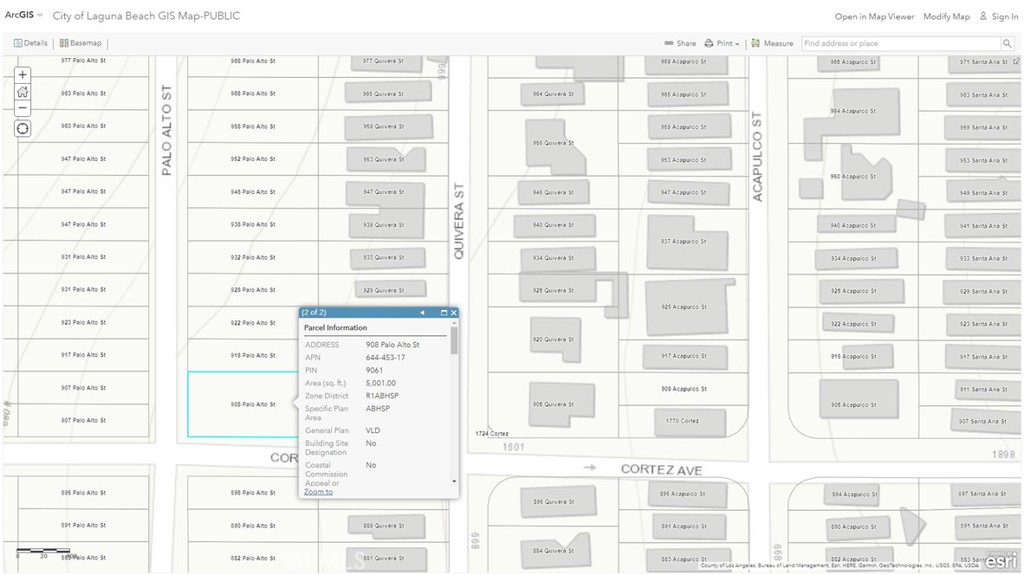Image resolution: width=1024 pixels, height=575 pixels.
Task: Toggle the Details panel
Action: point(30,43)
